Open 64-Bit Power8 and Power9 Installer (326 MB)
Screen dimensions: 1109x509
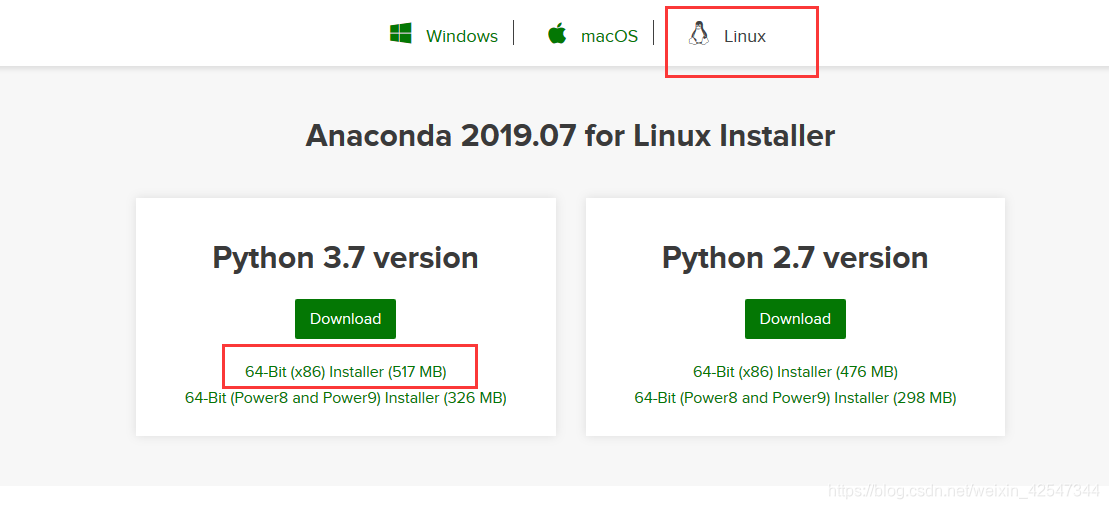pyautogui.click(x=346, y=398)
